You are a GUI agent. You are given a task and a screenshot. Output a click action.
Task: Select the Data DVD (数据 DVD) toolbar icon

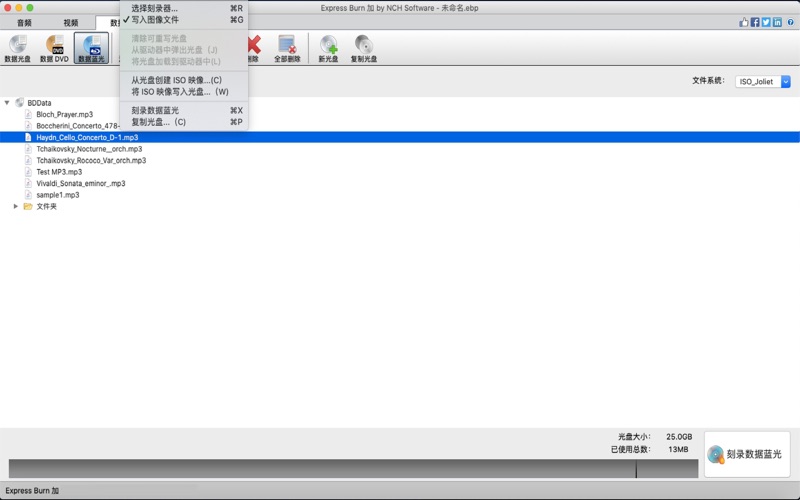[x=54, y=48]
